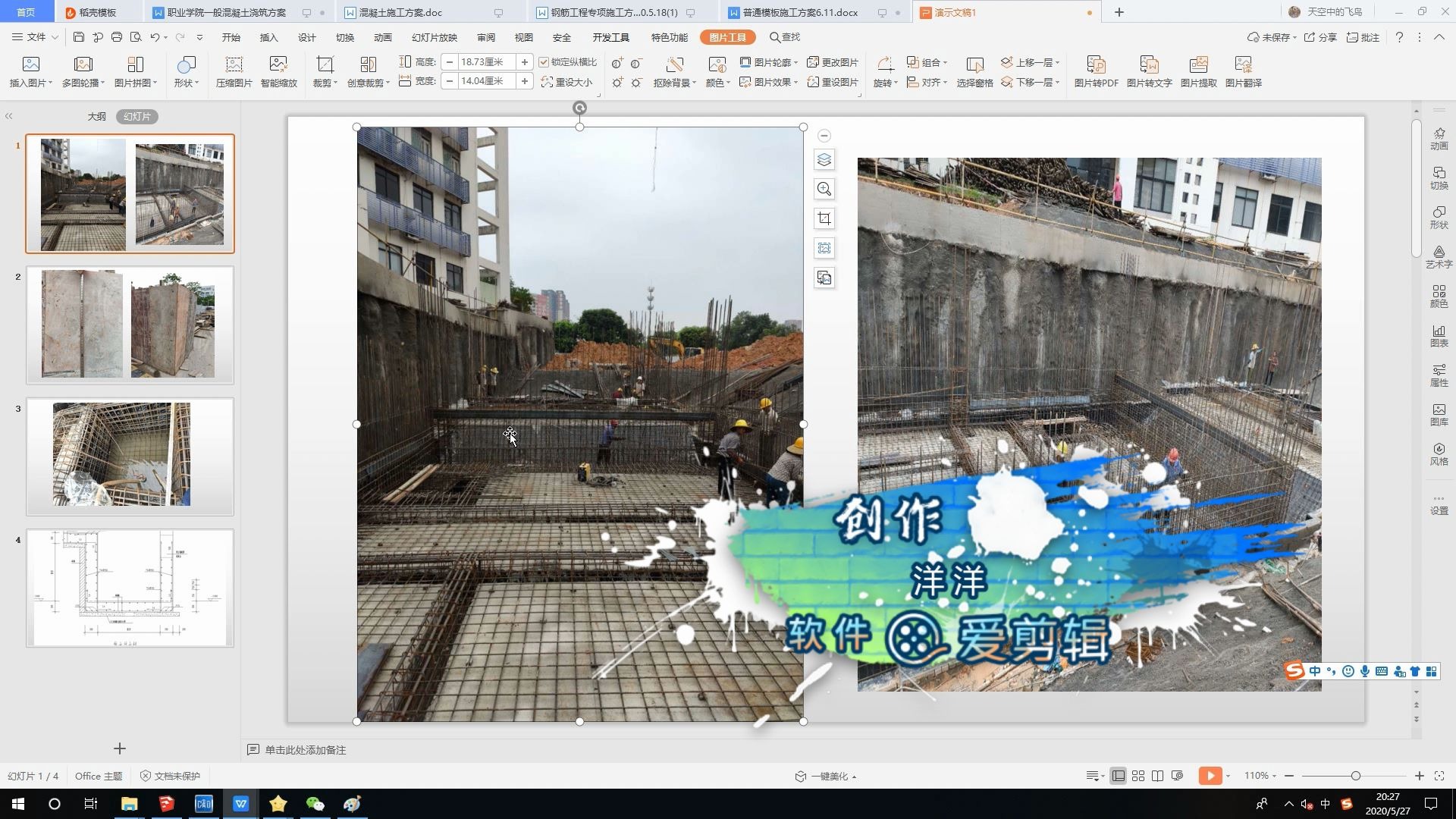
Task: Open the 动画 panel in right sidebar
Action: pyautogui.click(x=1439, y=139)
